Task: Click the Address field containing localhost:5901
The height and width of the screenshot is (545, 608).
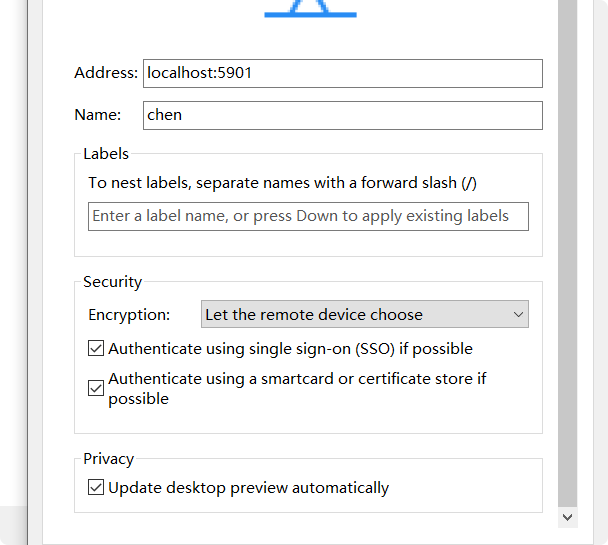Action: (343, 73)
